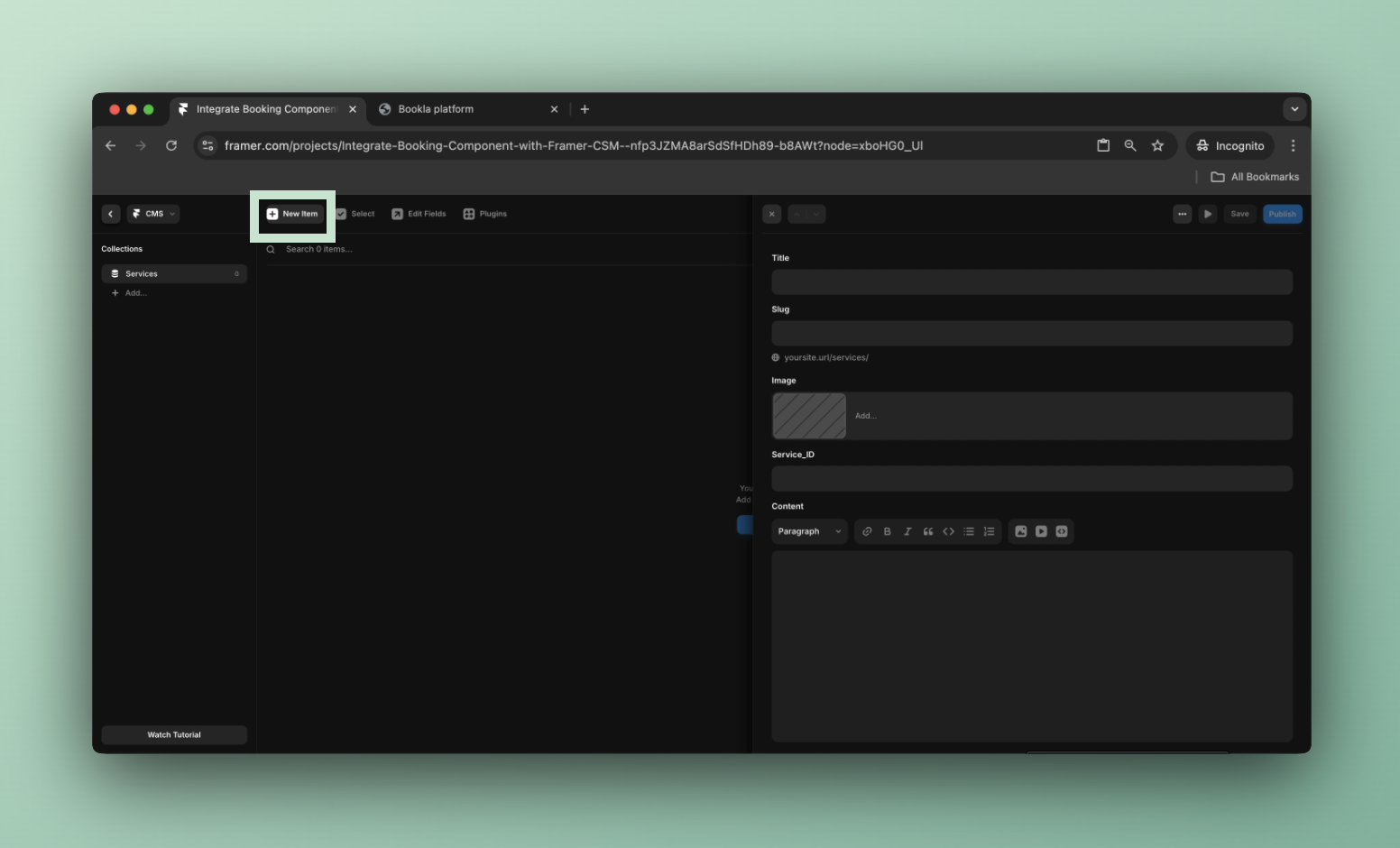Insert a bulleted list
This screenshot has width=1400, height=848.
pyautogui.click(x=969, y=531)
